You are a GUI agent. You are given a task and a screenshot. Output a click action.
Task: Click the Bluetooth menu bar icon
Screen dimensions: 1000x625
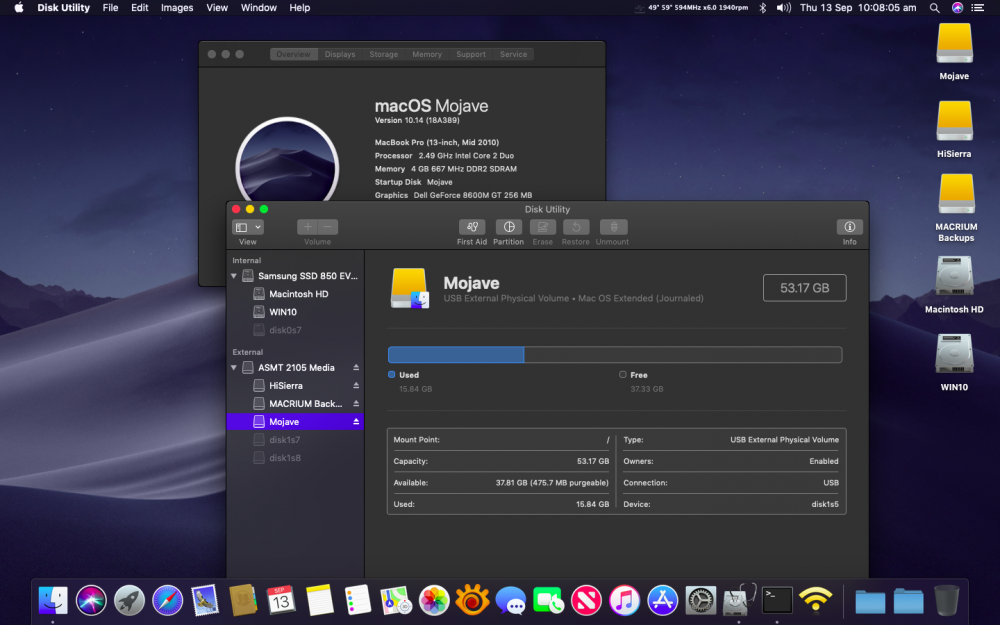pyautogui.click(x=762, y=8)
